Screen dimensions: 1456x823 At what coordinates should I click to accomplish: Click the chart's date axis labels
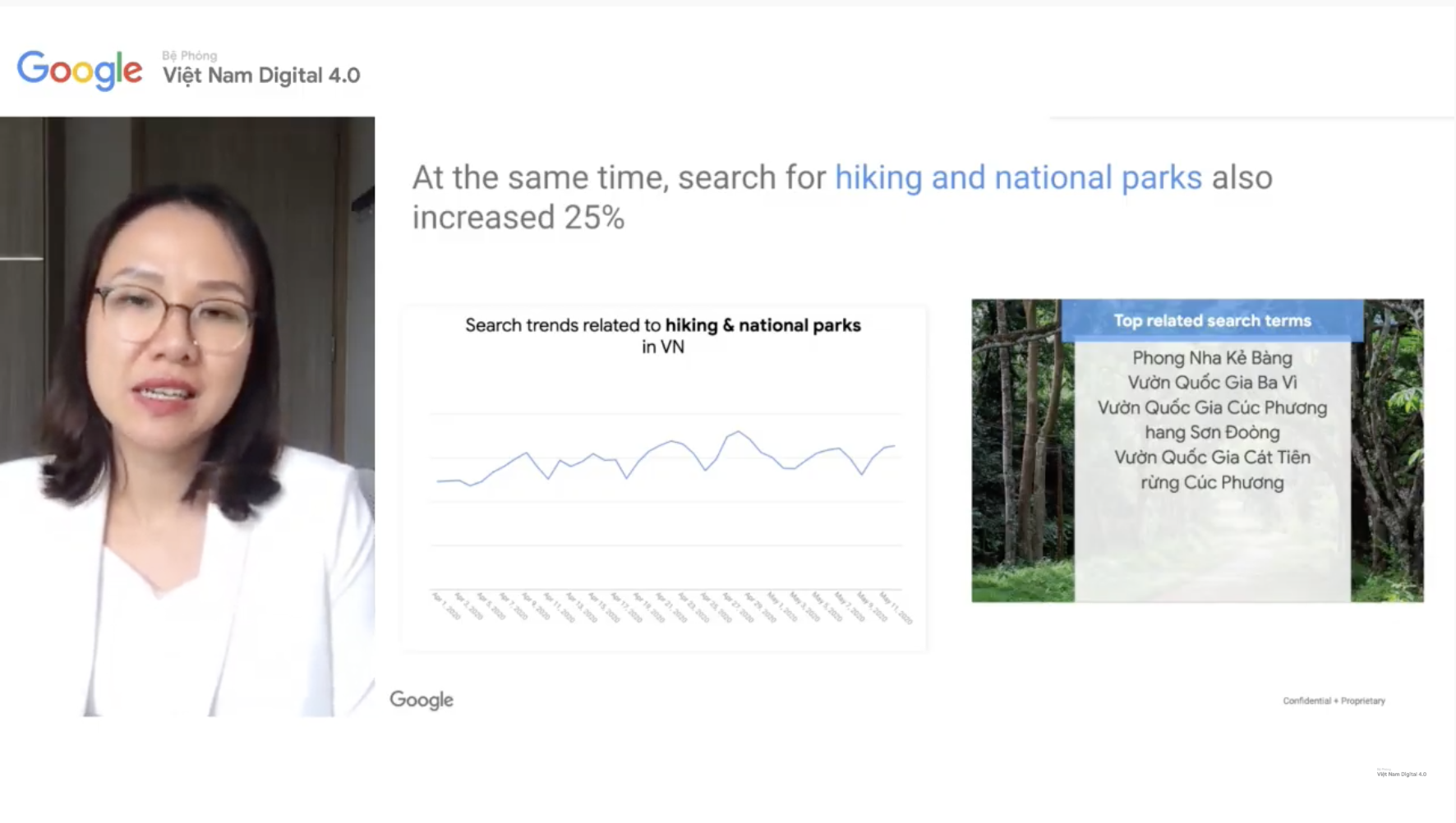click(x=671, y=607)
